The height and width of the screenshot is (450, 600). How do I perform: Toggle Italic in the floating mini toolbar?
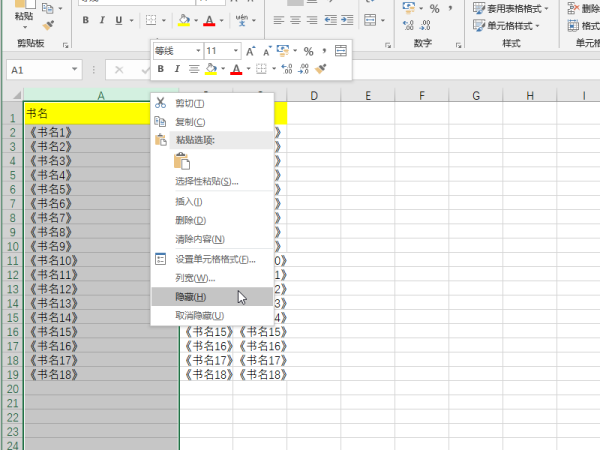point(176,69)
